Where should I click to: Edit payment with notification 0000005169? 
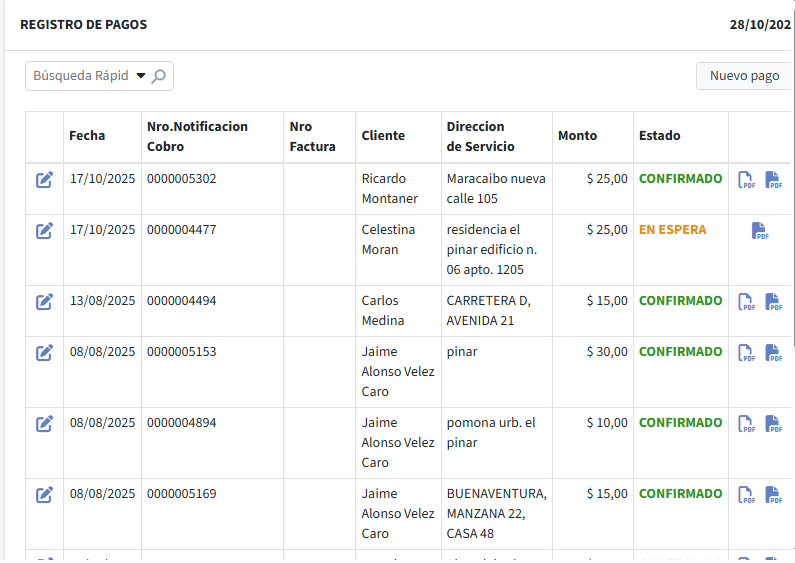pyautogui.click(x=44, y=495)
